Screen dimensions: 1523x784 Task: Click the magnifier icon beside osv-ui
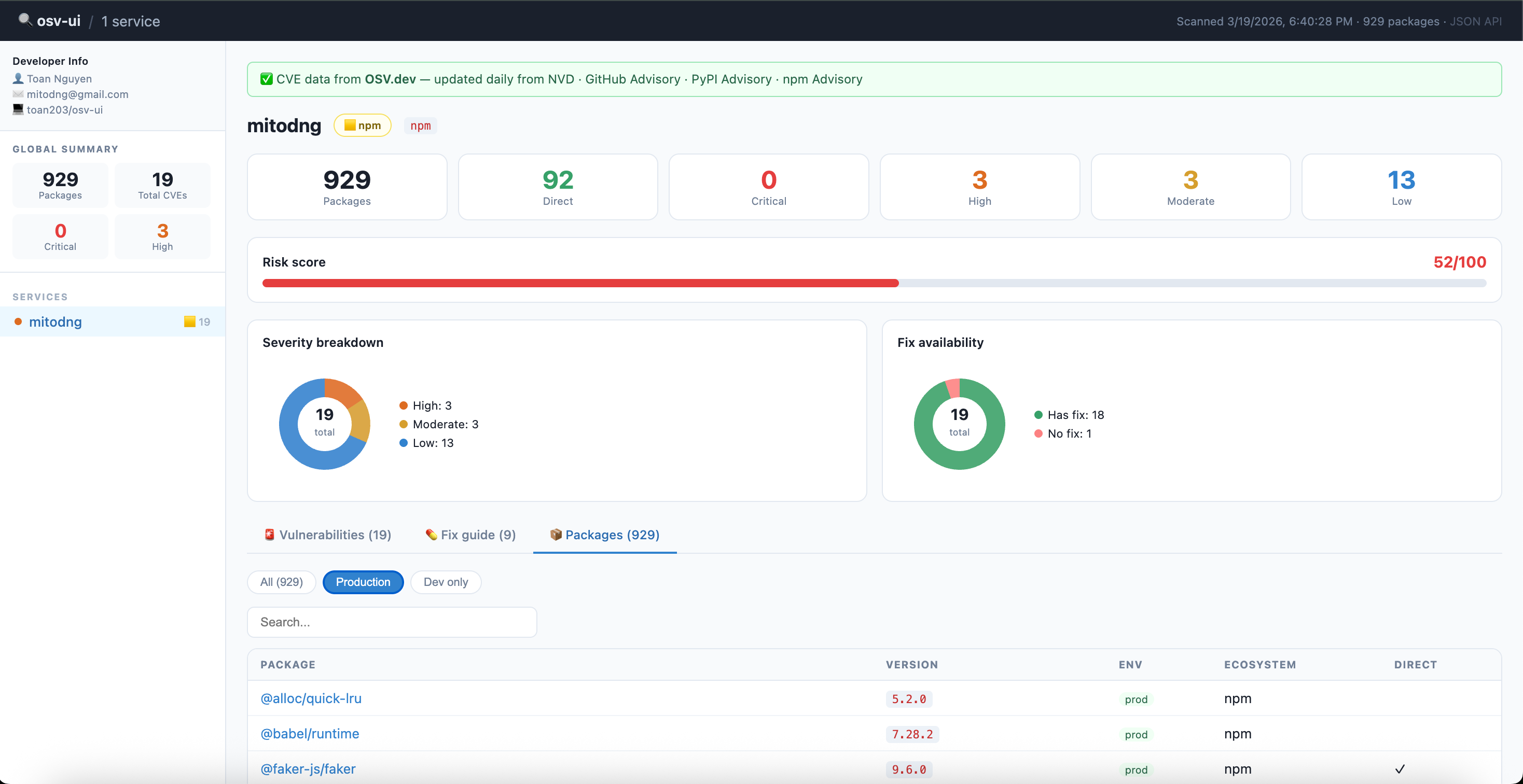click(24, 20)
